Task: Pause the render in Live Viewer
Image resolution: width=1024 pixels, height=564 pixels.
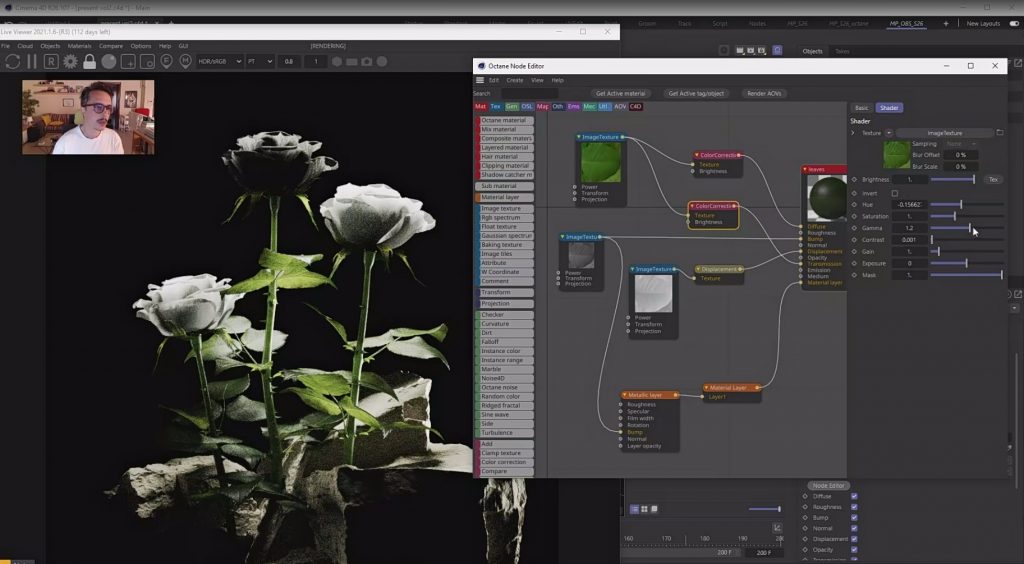Action: (31, 61)
